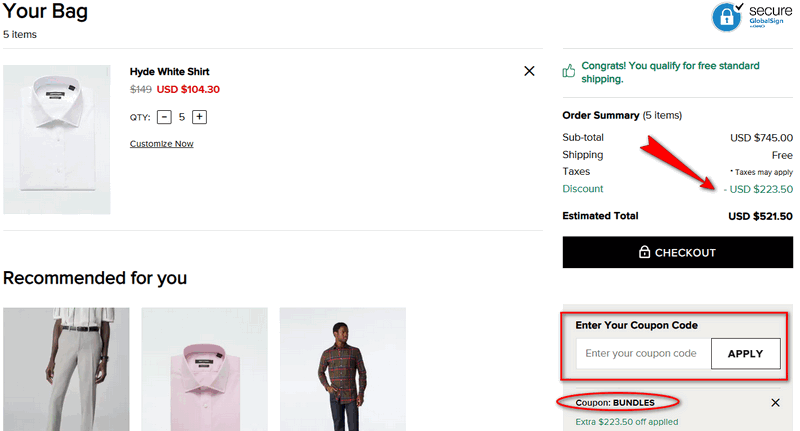Click the Coupon: BUNDLES label
Image resolution: width=800 pixels, height=431 pixels.
click(x=614, y=402)
